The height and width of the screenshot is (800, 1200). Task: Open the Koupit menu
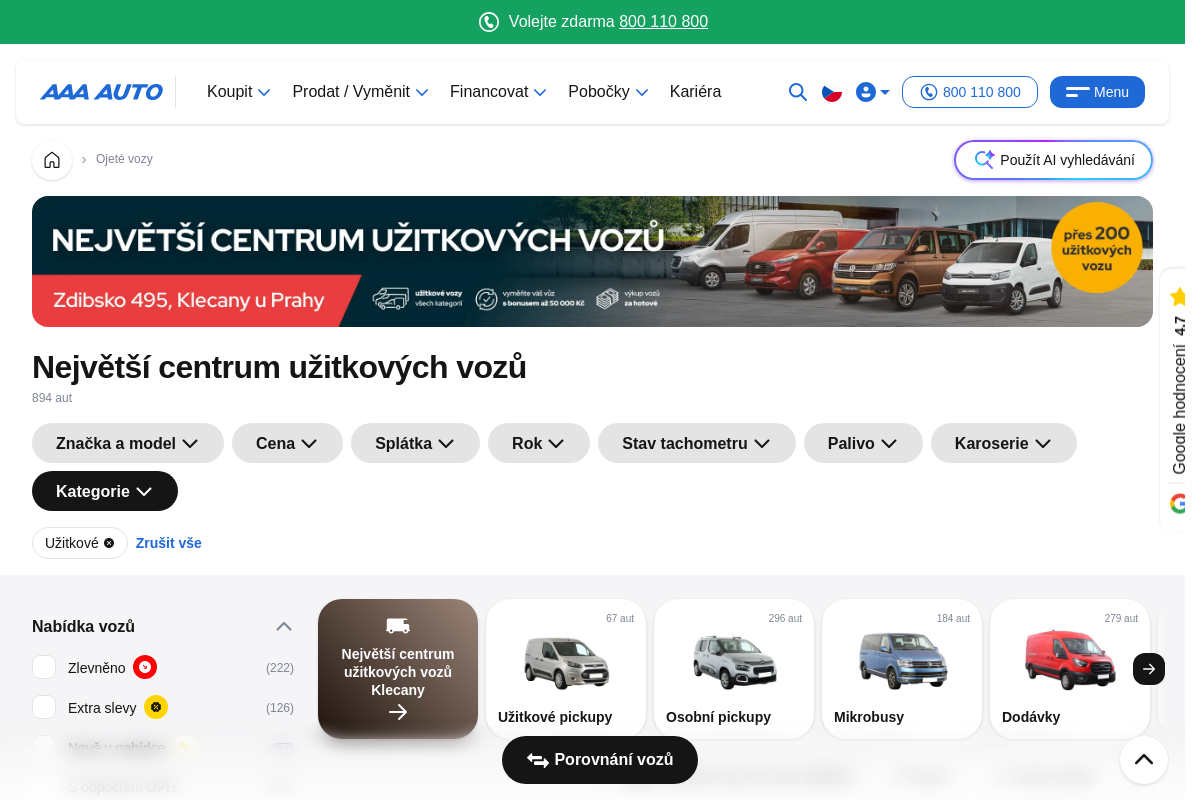[239, 92]
